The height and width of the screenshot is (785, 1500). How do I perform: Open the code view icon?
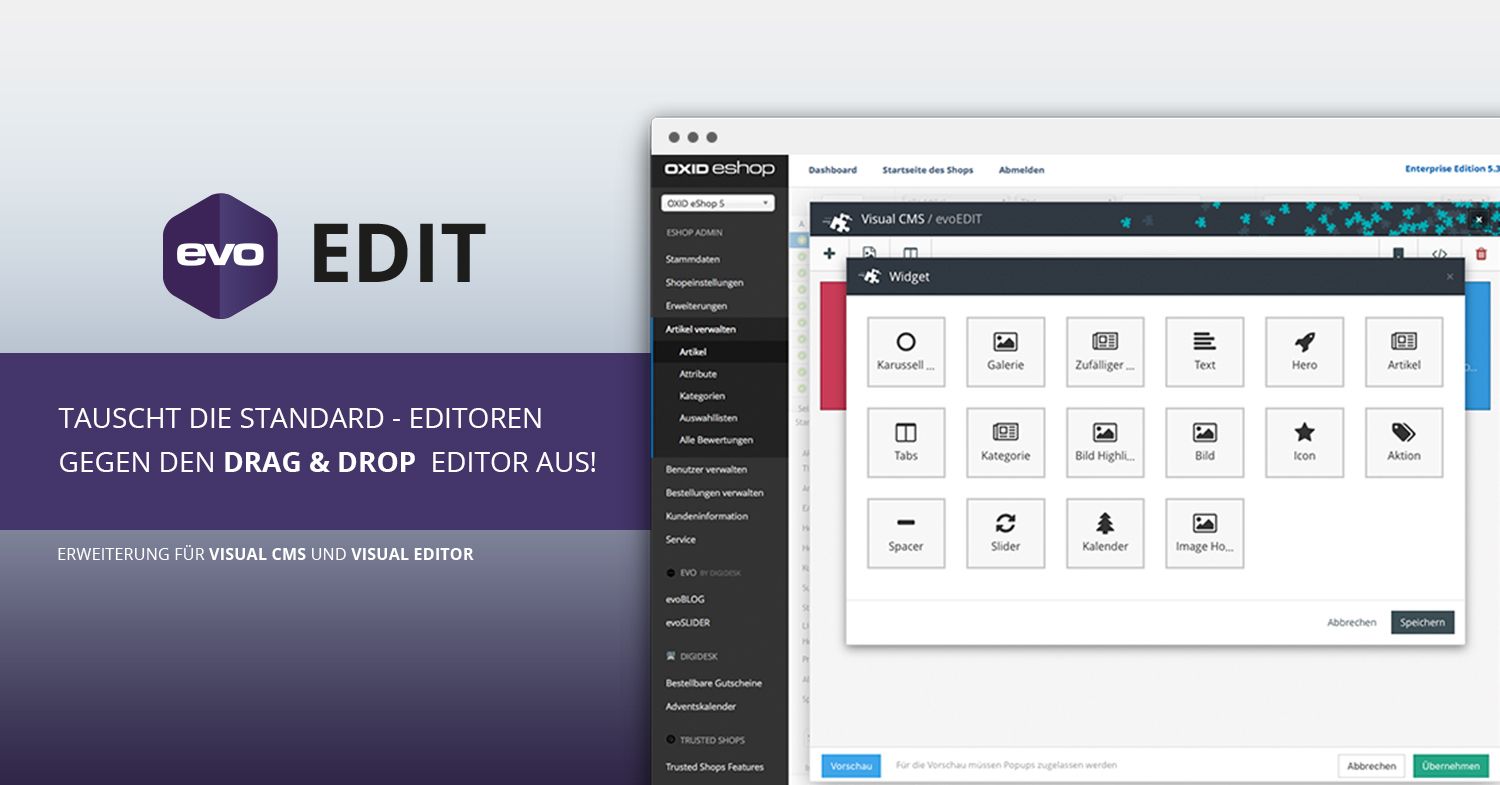tap(1440, 254)
